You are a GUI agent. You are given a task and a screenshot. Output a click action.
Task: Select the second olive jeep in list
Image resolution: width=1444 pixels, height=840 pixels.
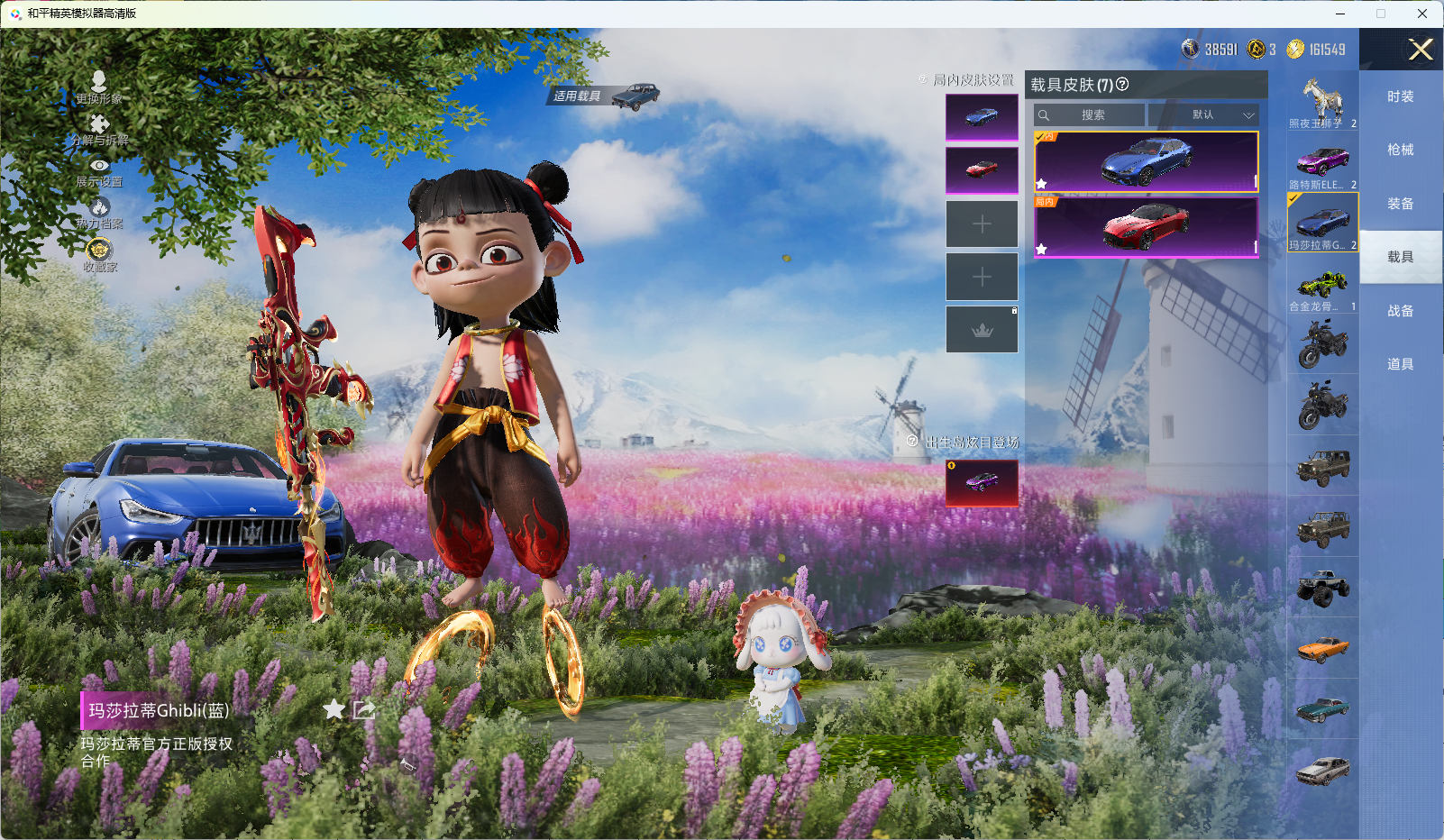[x=1322, y=527]
